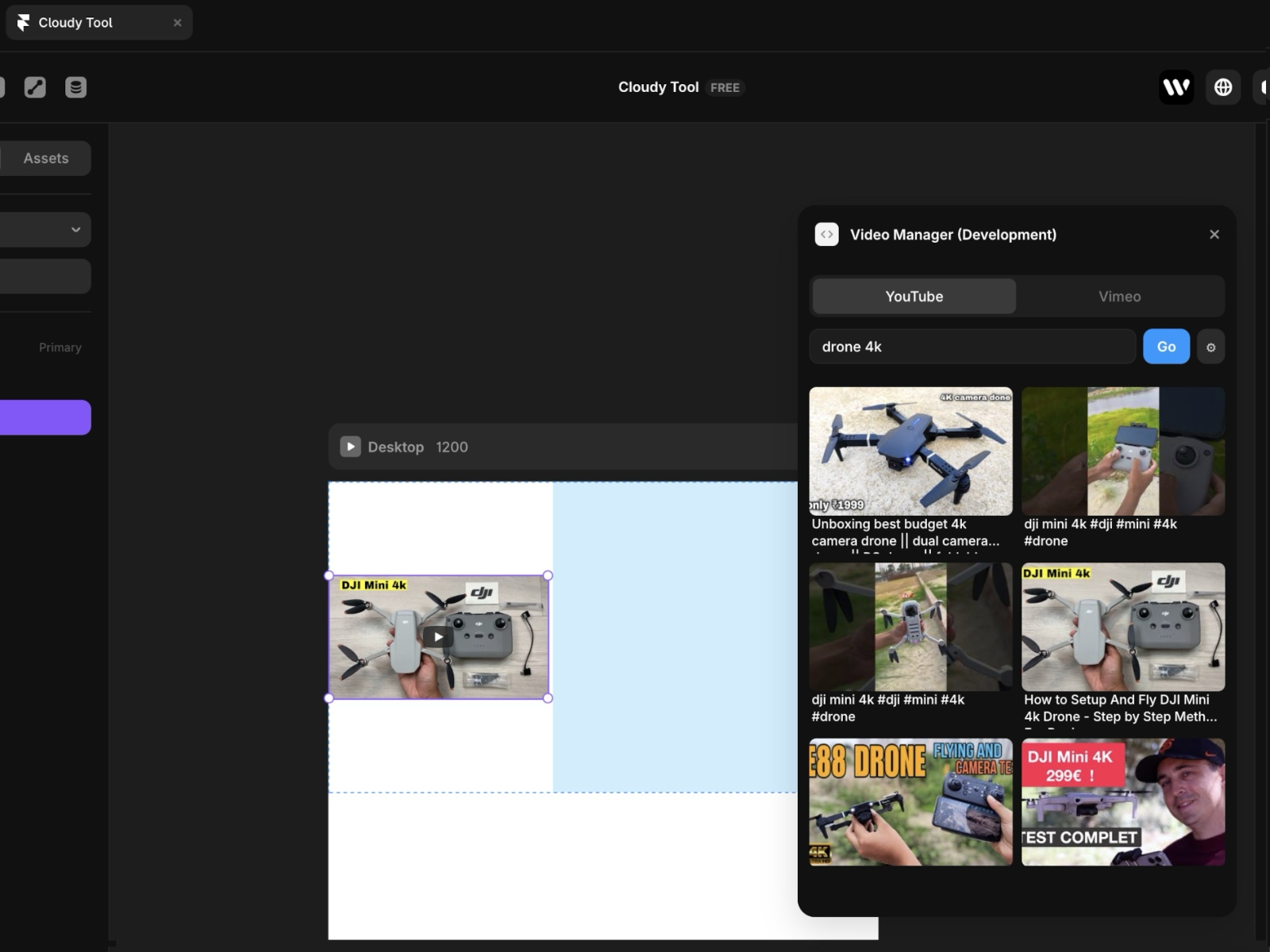Close the Video Manager panel
Image resolution: width=1270 pixels, height=952 pixels.
[x=1214, y=234]
